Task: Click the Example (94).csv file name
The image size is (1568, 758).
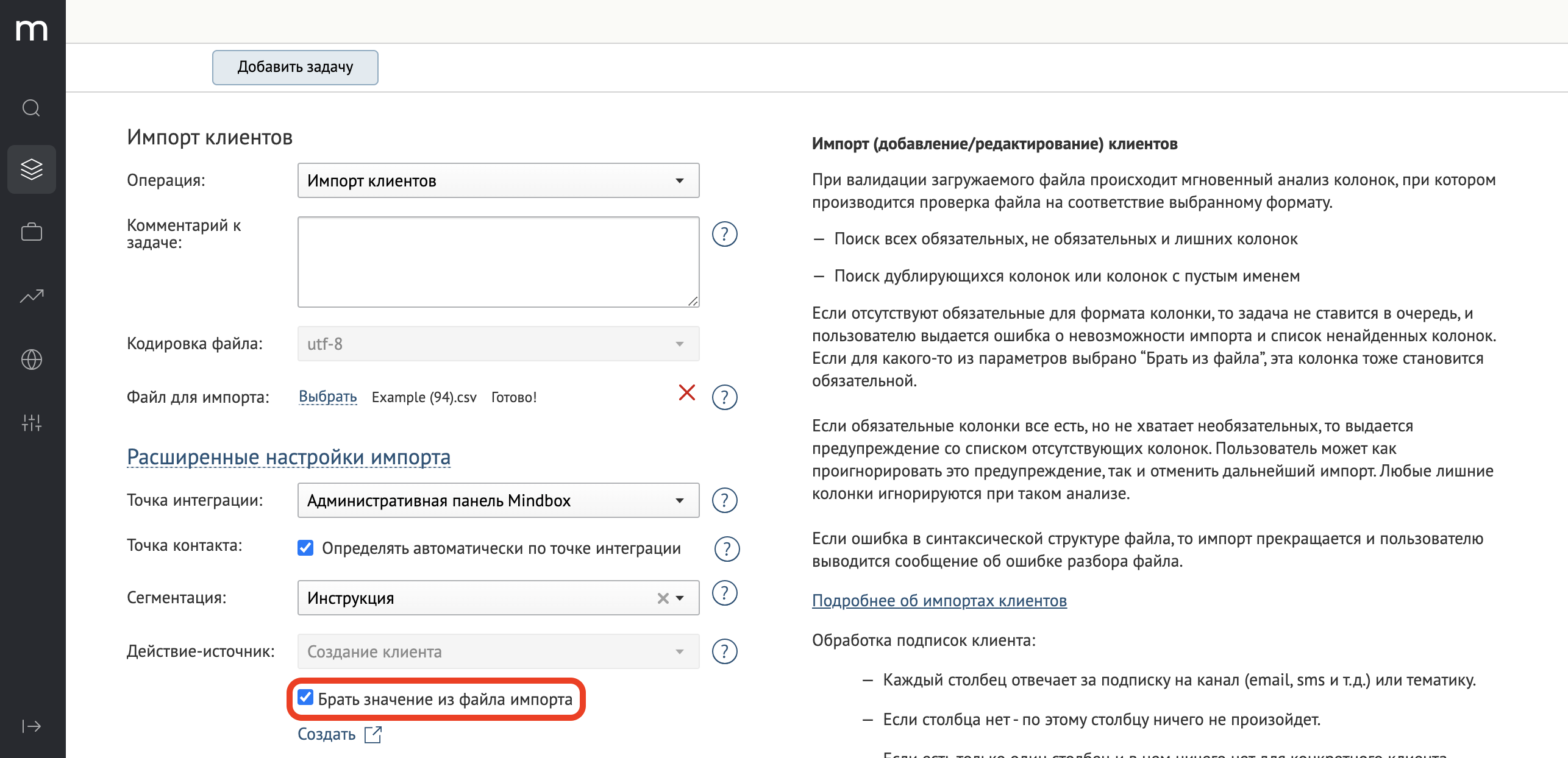Action: coord(424,397)
